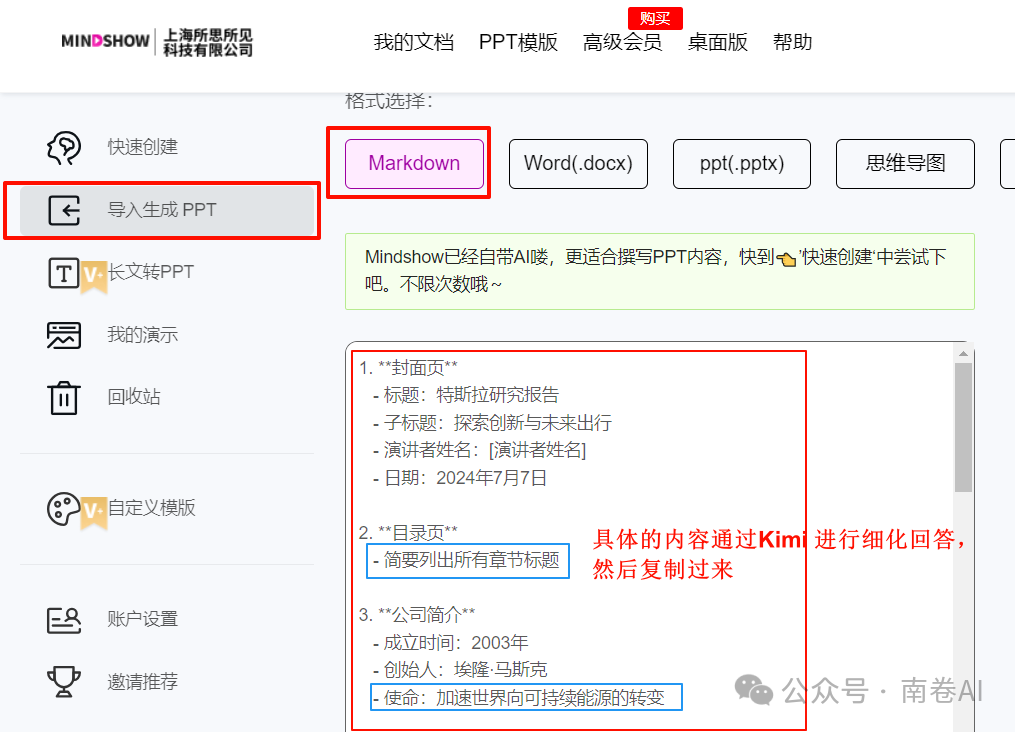Open 我的演示 from sidebar

coord(142,335)
